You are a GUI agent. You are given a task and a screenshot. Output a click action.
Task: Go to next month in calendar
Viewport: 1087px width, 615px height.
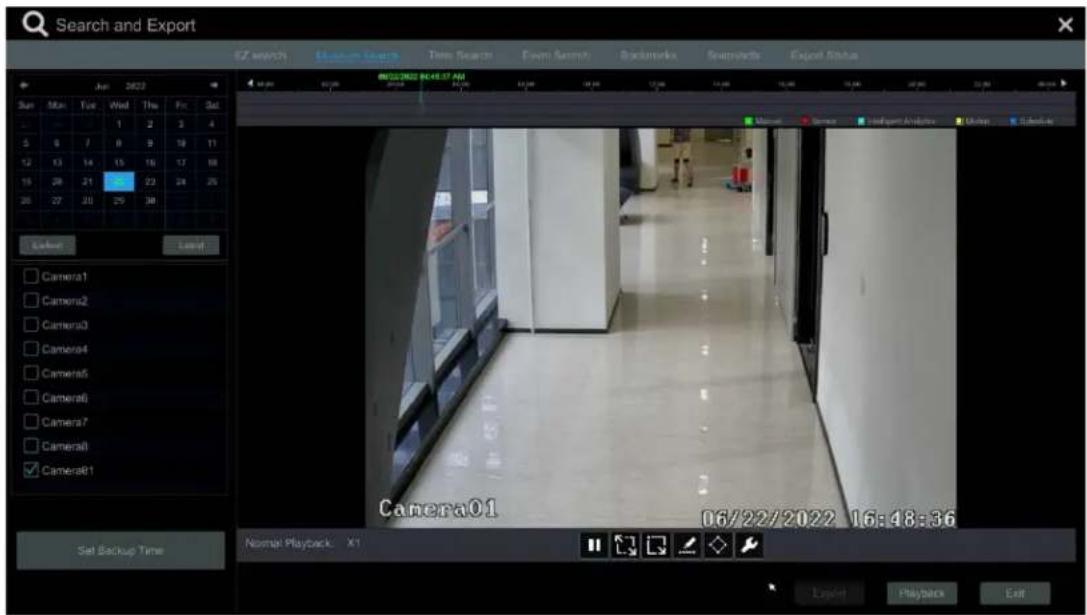(214, 86)
